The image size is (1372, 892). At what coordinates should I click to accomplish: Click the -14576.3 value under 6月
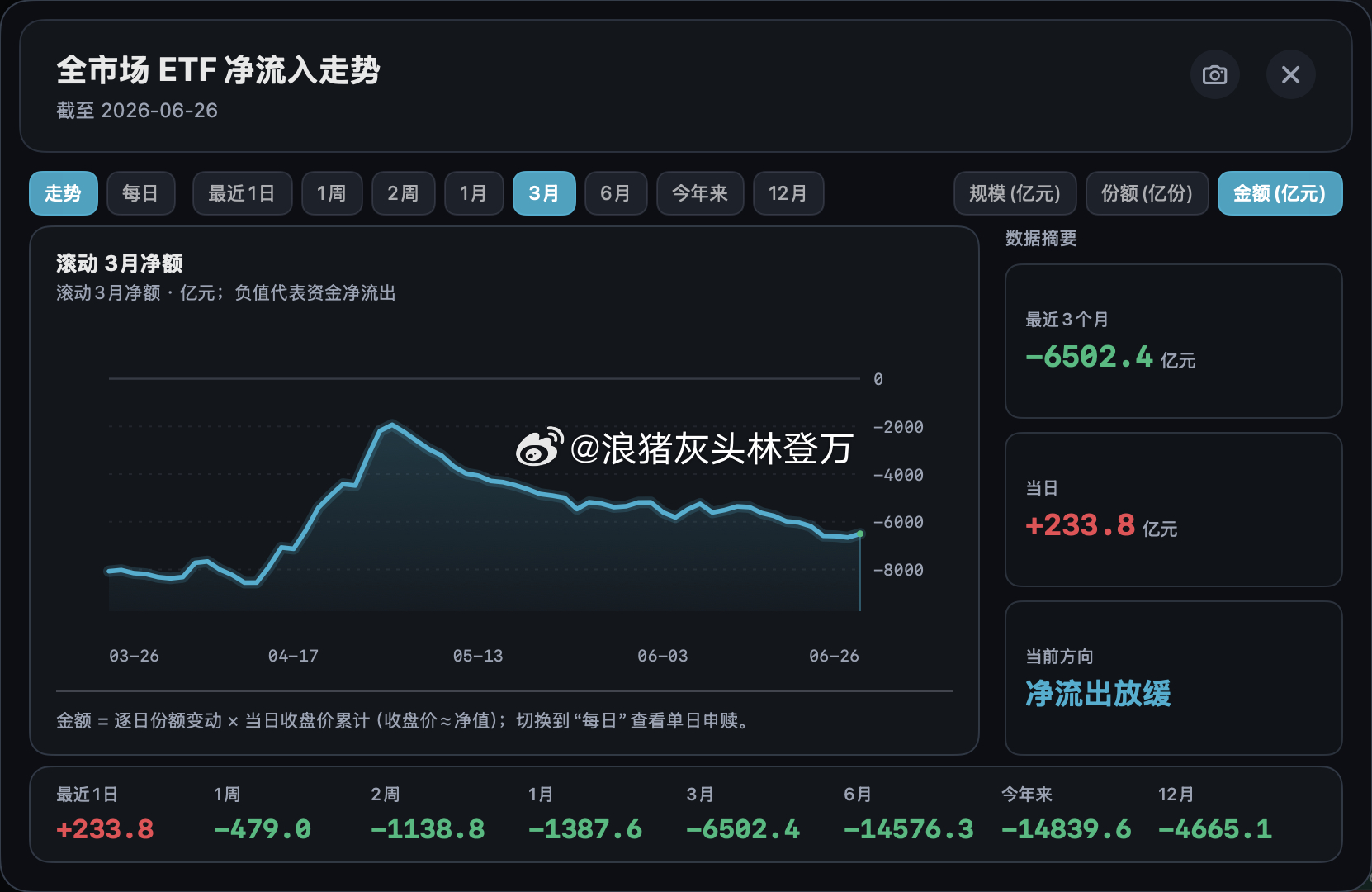click(x=909, y=829)
